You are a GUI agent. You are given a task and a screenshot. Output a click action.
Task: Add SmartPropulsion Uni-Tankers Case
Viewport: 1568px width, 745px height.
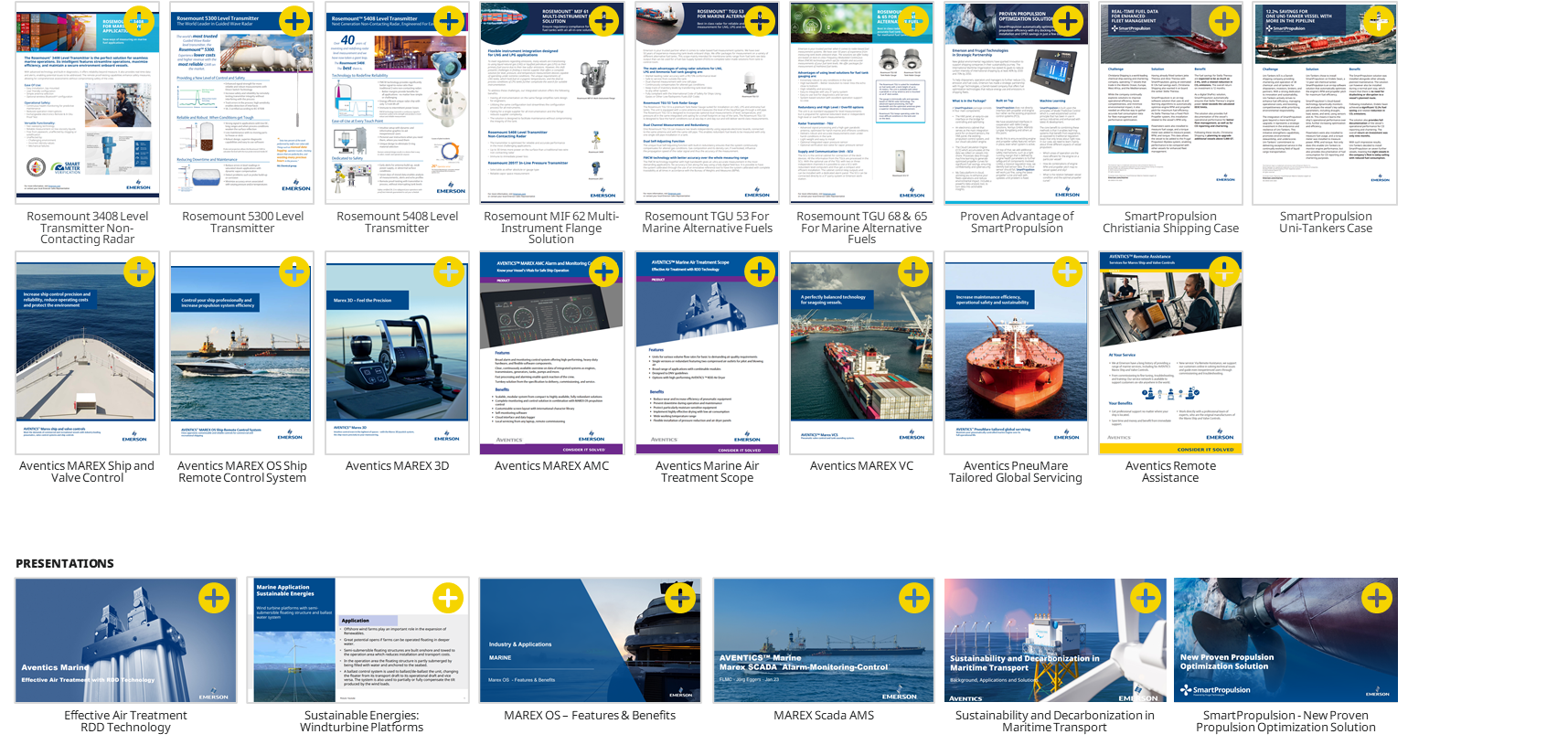click(1378, 21)
